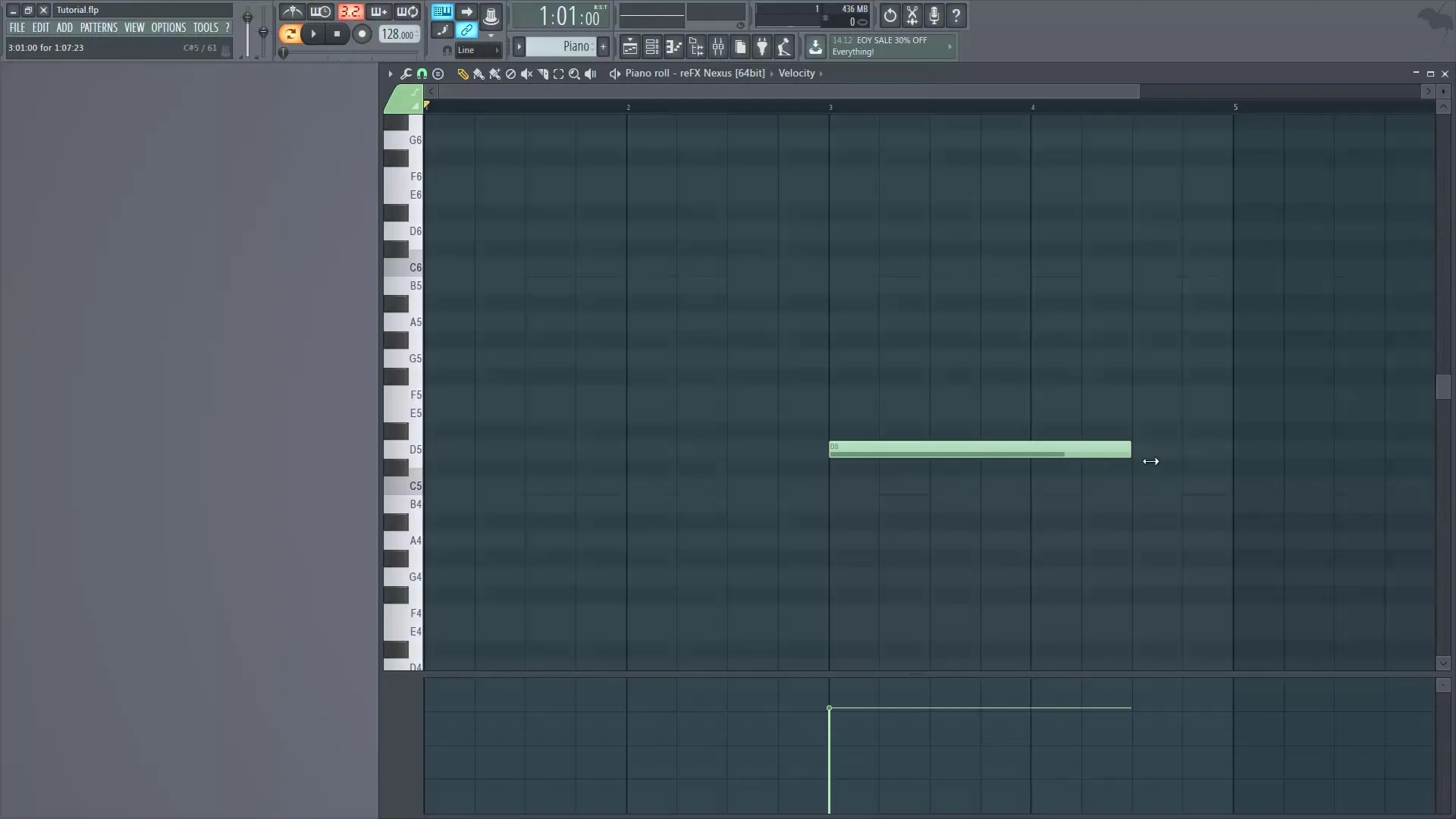
Task: Select the green D5 note
Action: click(x=978, y=449)
